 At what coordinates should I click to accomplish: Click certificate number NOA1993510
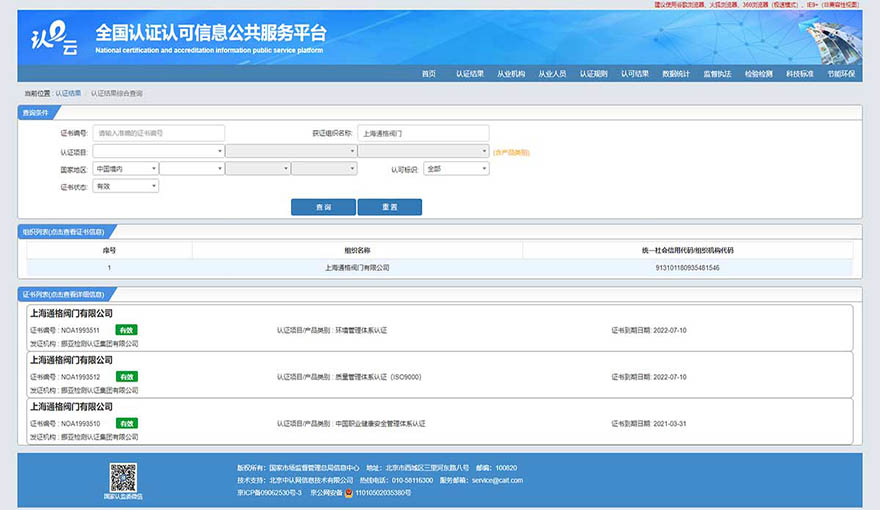point(80,424)
